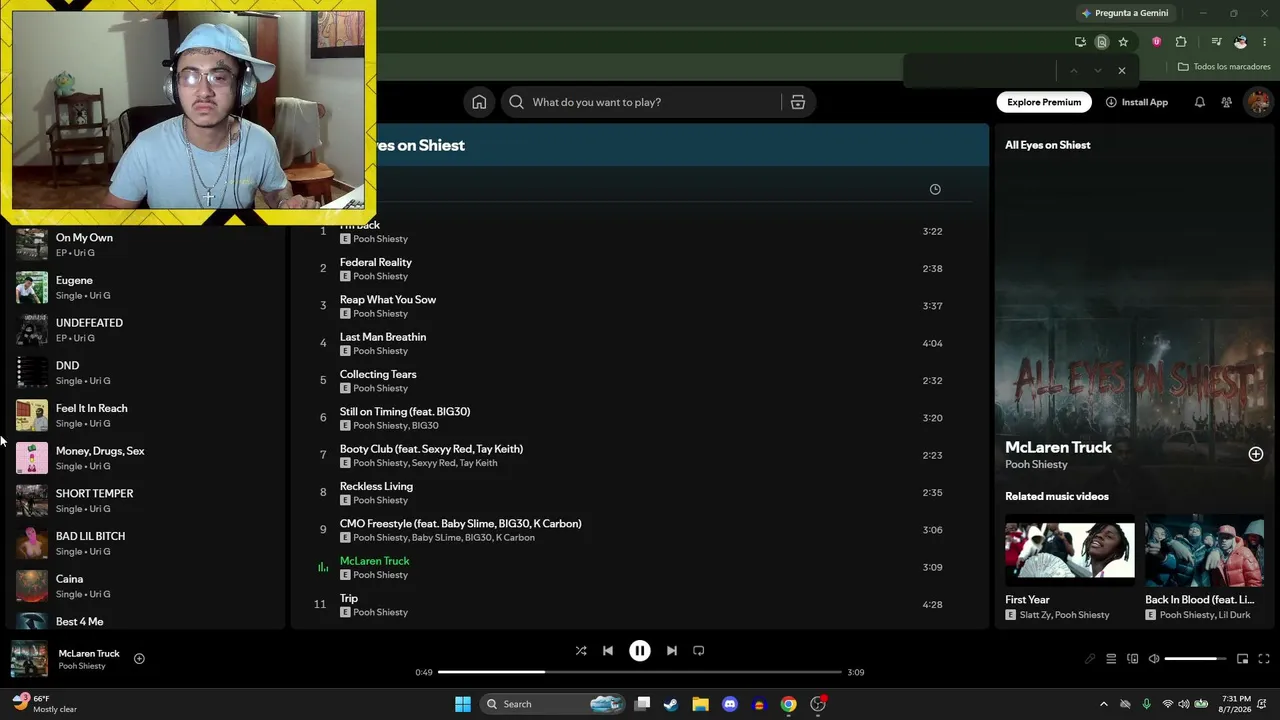Click Explore Premium button
The height and width of the screenshot is (720, 1280).
coord(1044,102)
